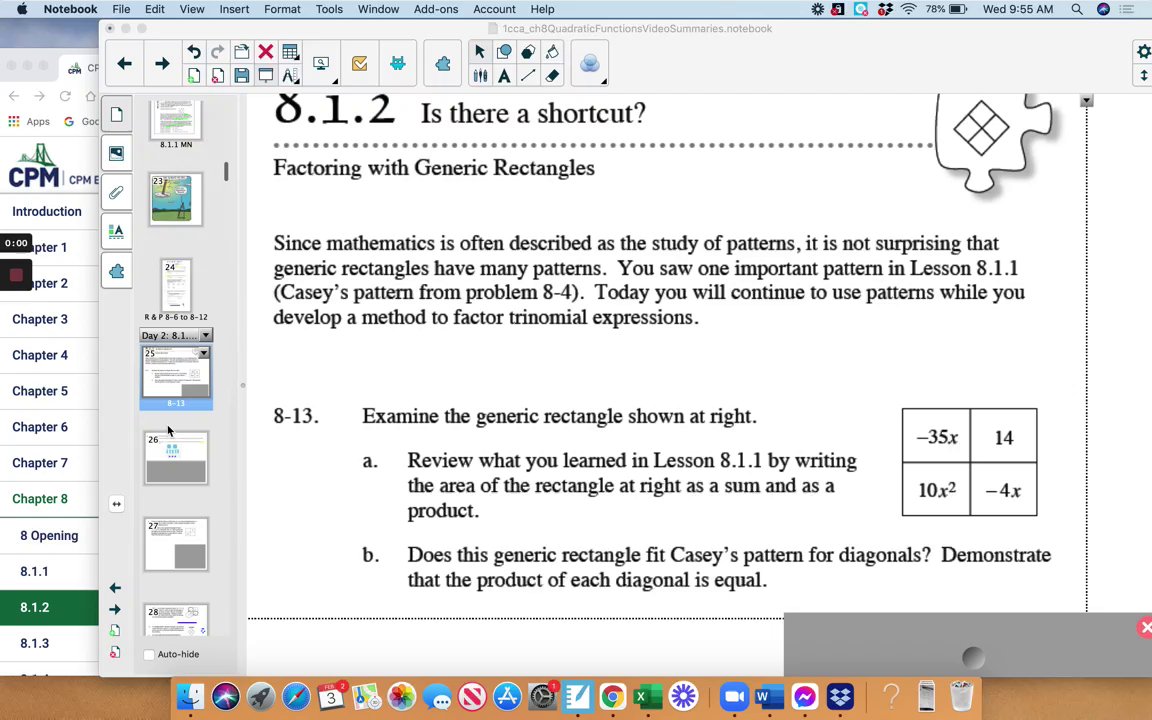Select page 27 thumbnail

click(x=176, y=544)
